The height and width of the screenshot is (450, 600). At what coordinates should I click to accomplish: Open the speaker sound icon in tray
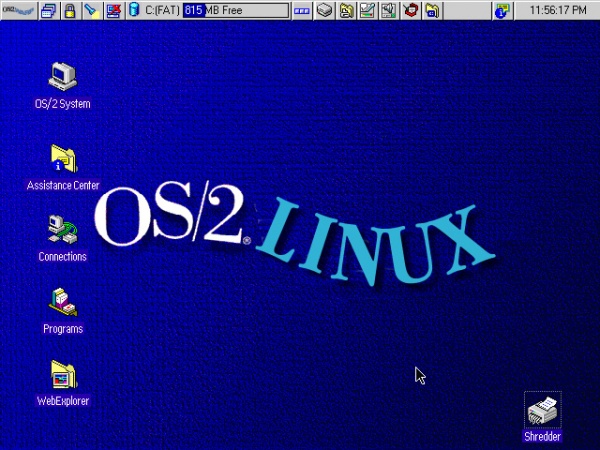click(389, 10)
